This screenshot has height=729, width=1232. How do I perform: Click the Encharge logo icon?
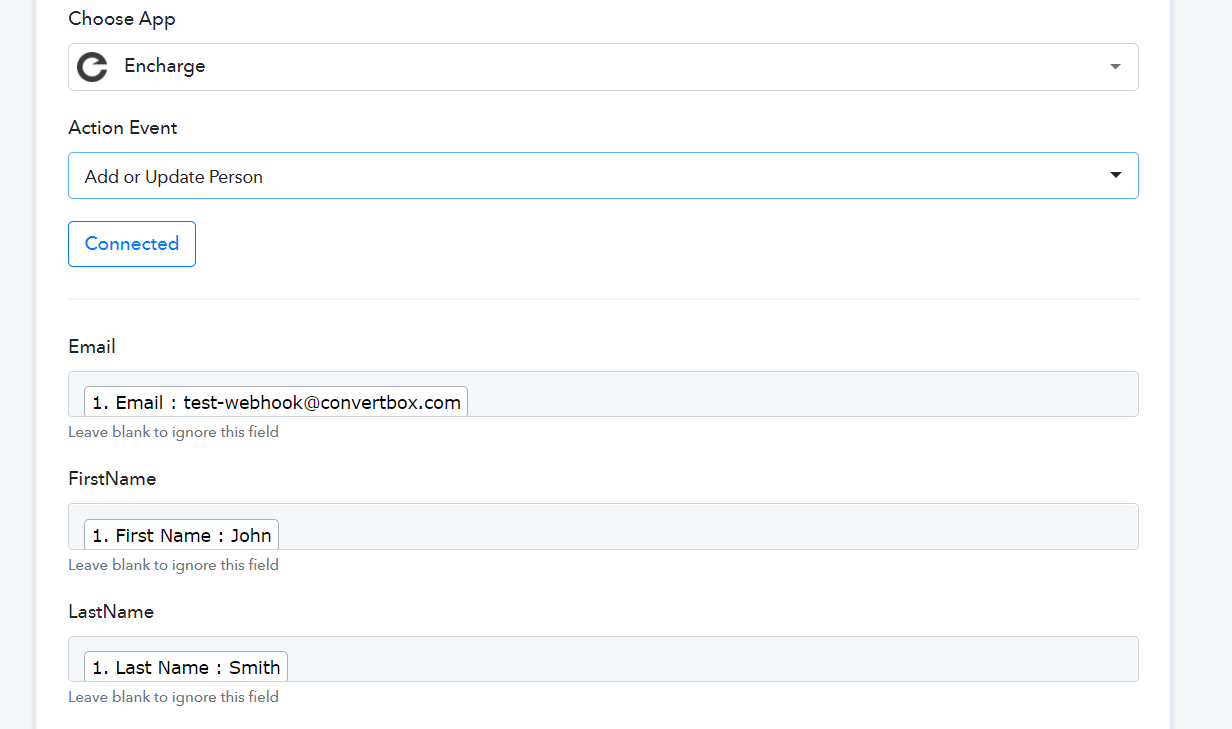(92, 67)
